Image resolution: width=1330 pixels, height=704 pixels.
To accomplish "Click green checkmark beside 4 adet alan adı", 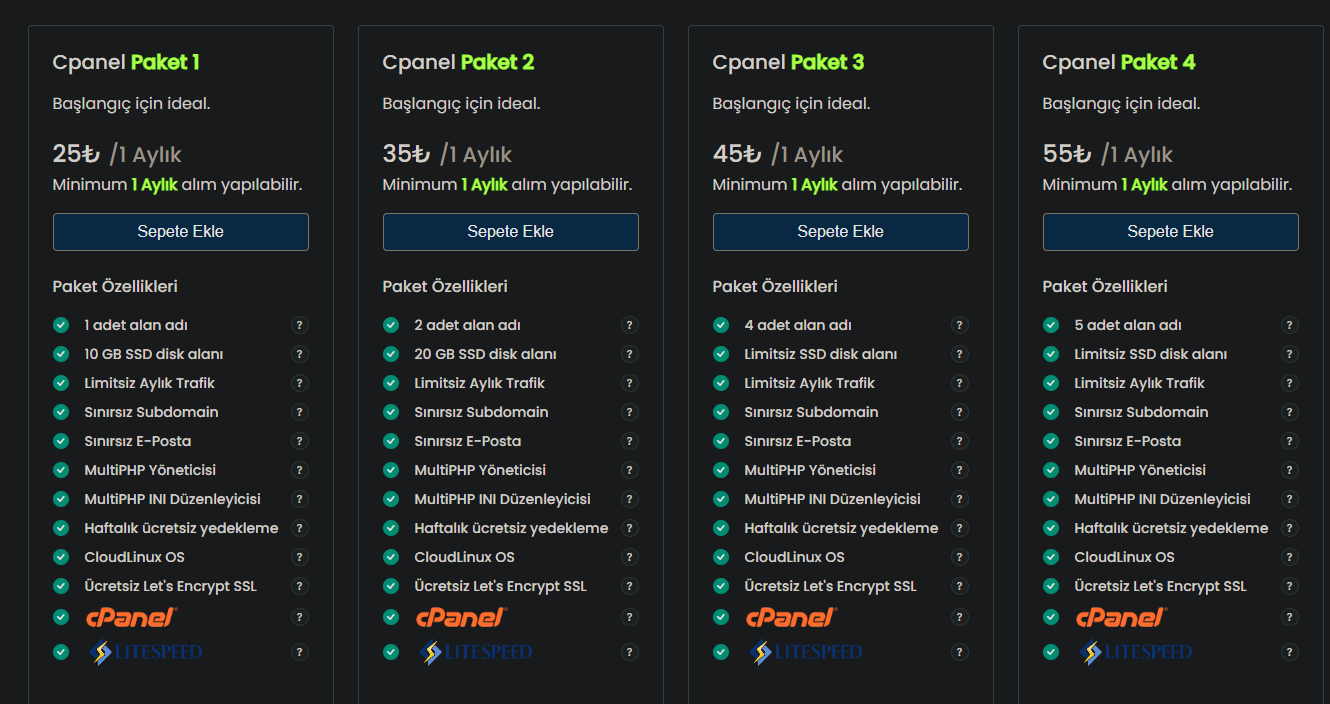I will click(721, 325).
